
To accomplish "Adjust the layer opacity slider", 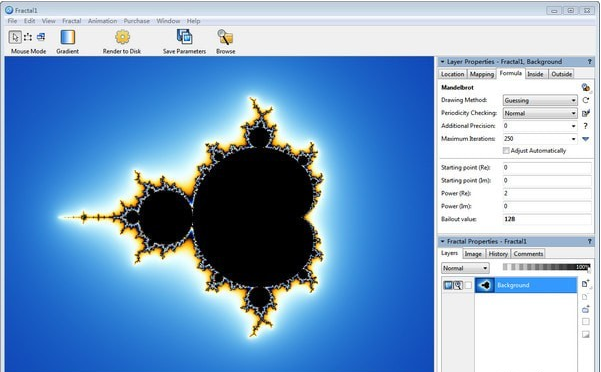I will 546,267.
